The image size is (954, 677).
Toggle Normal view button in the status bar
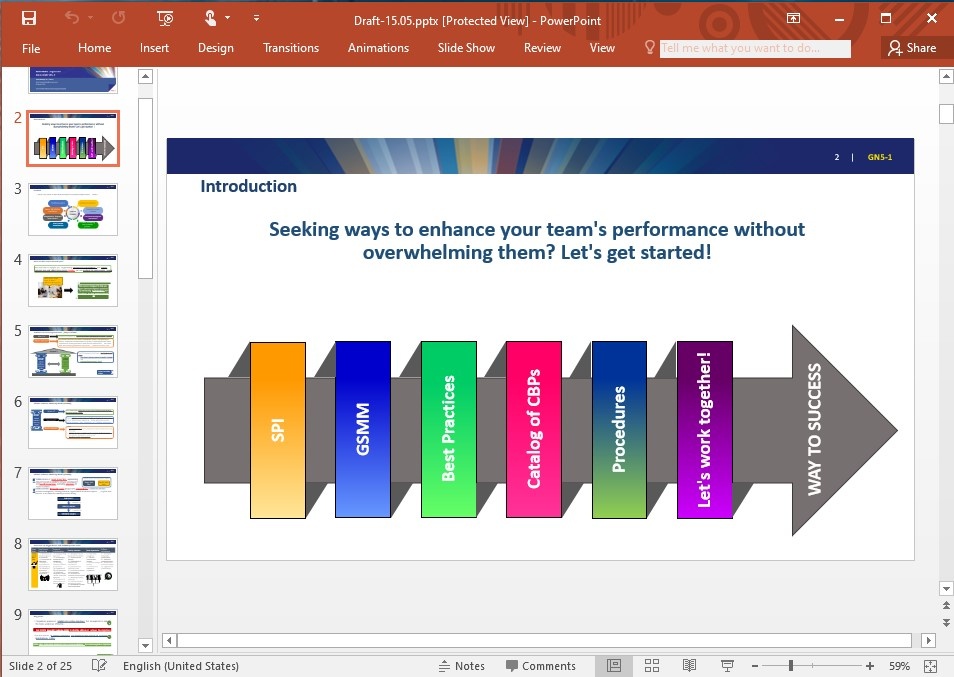(x=614, y=666)
